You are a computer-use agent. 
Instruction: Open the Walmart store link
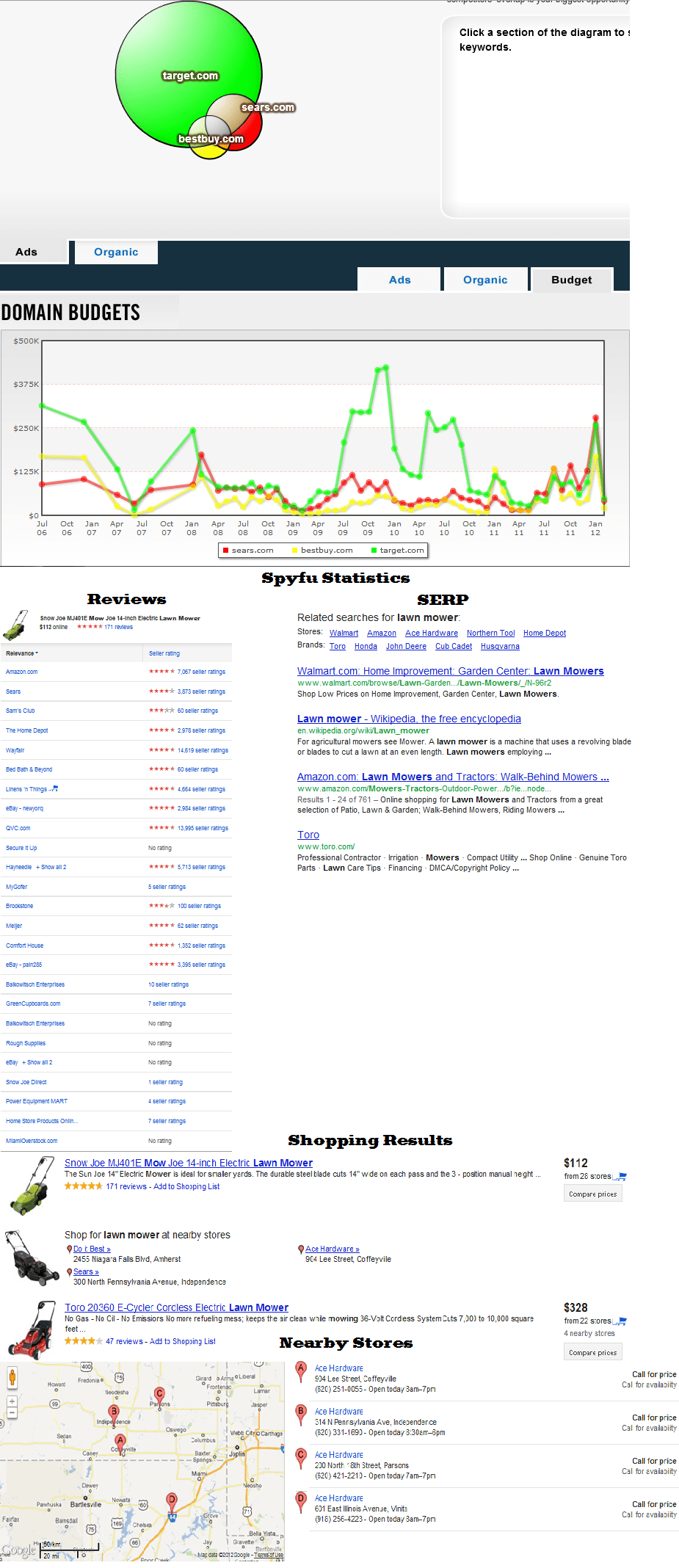344,633
